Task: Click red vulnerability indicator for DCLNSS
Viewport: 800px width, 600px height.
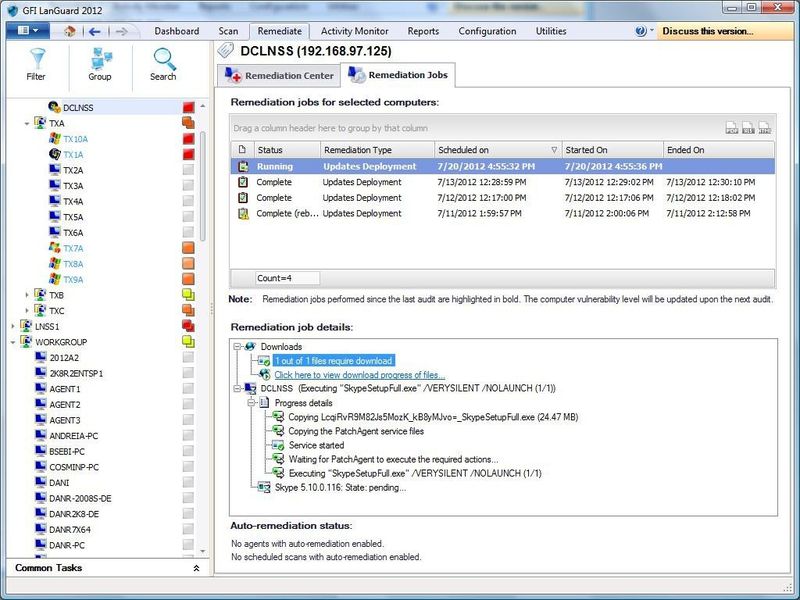Action: tap(189, 107)
